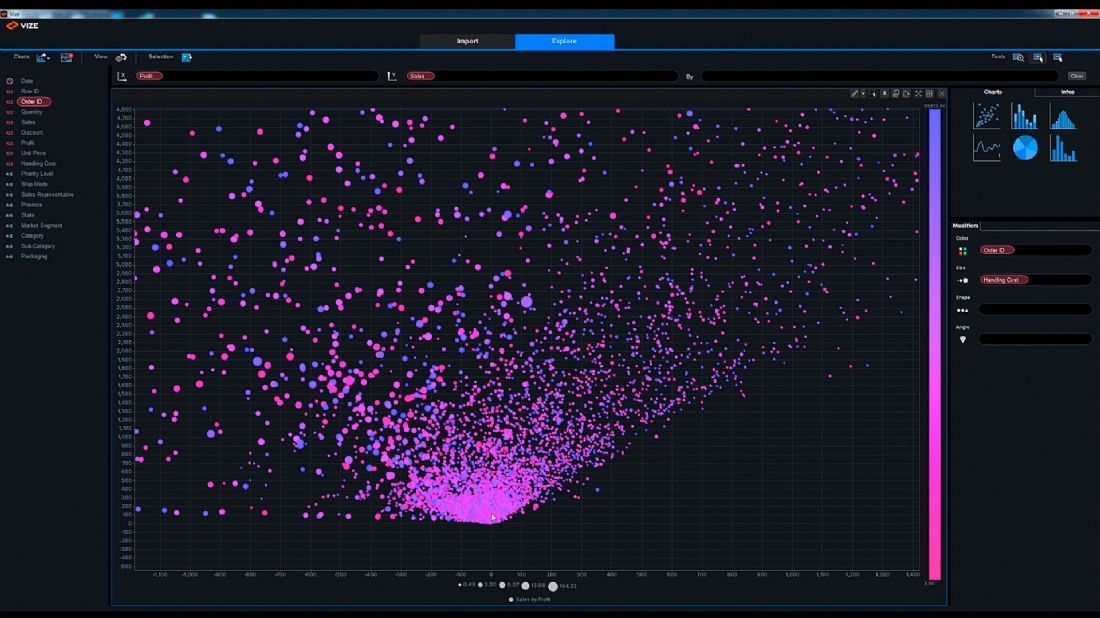Image resolution: width=1100 pixels, height=618 pixels.
Task: Click the chart fullscreen expand icon
Action: 918,93
